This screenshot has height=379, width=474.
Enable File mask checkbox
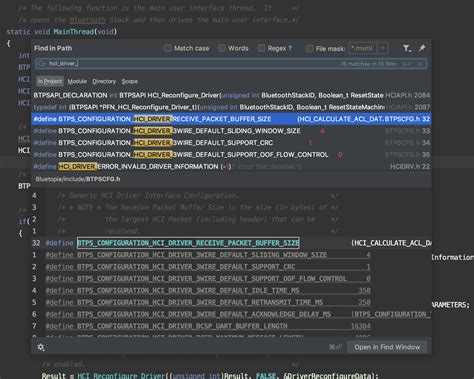309,49
